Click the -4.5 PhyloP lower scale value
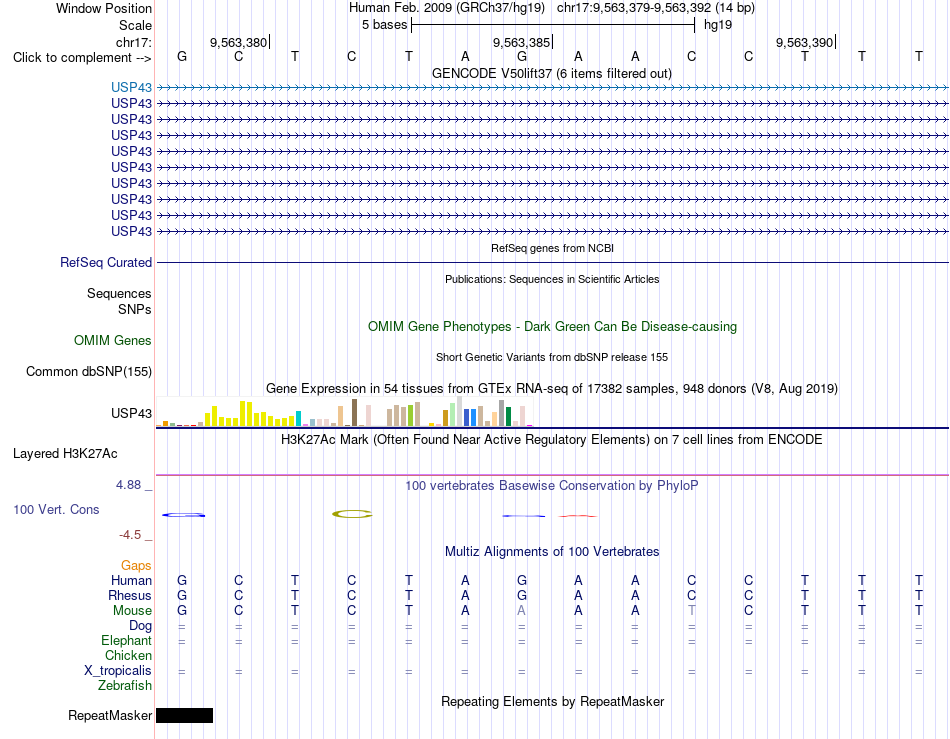Image resolution: width=950 pixels, height=739 pixels. tap(130, 535)
